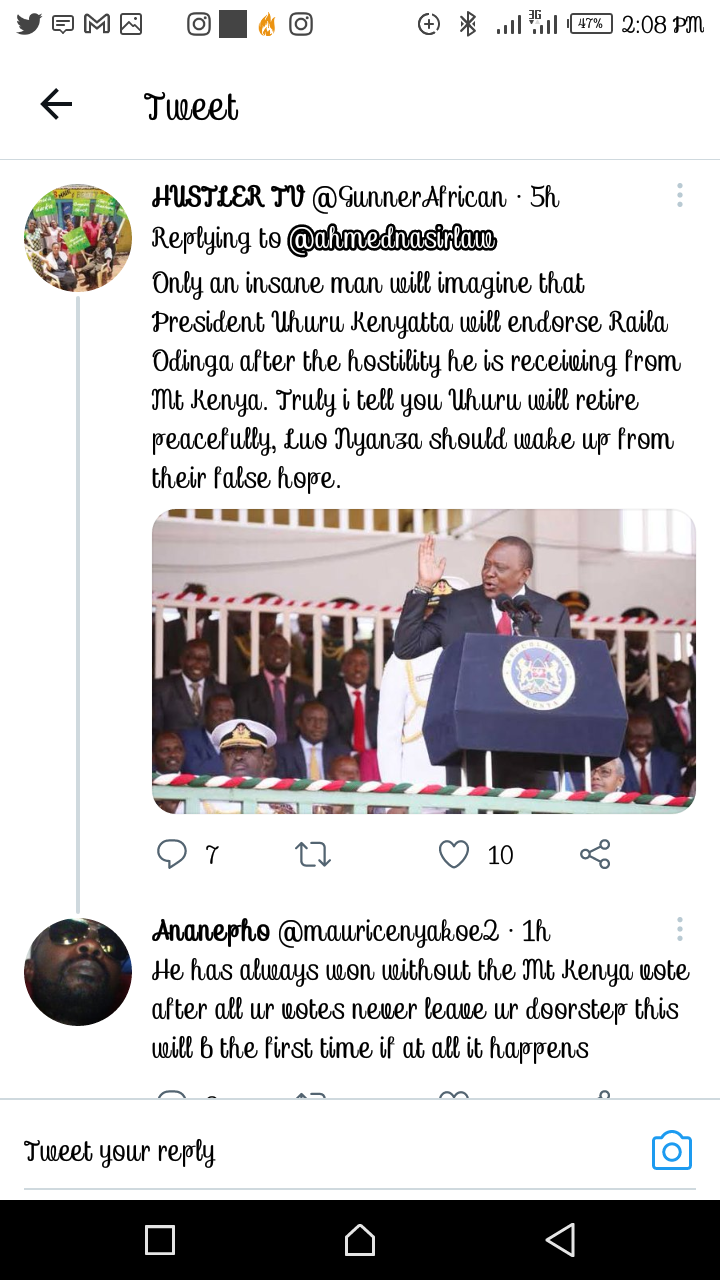Retweet the HUSTLER TV tweet
This screenshot has width=720, height=1280.
[x=313, y=854]
